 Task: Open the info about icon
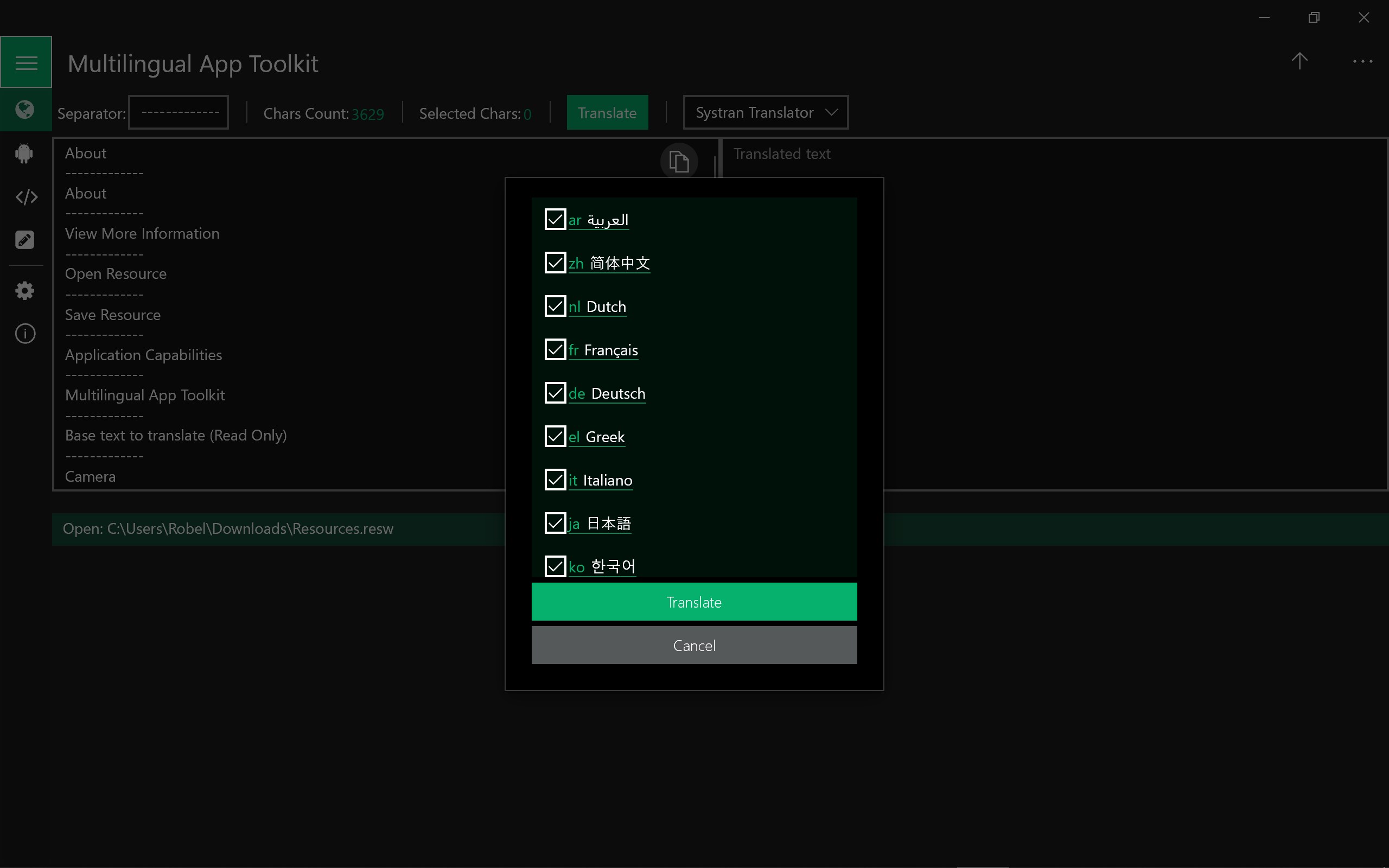tap(24, 334)
